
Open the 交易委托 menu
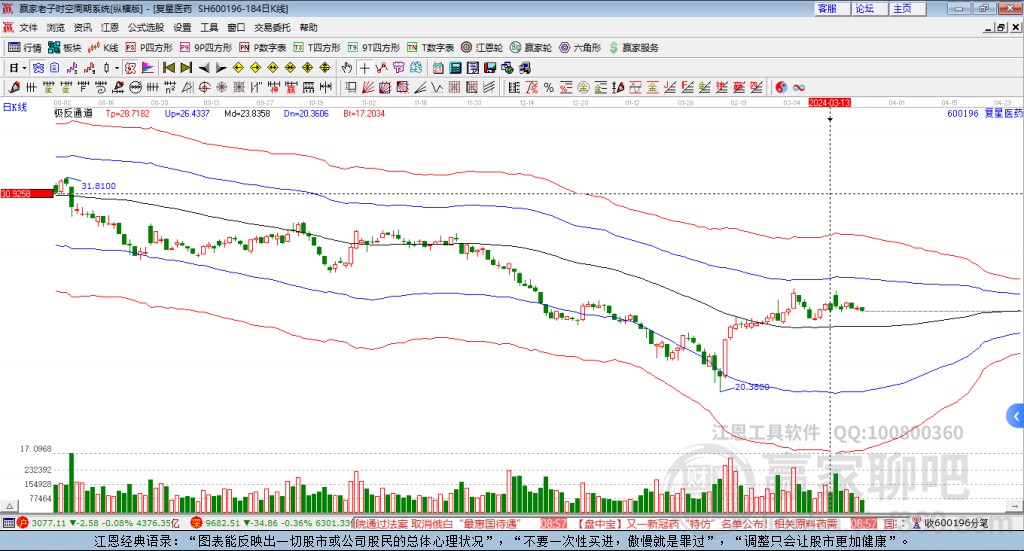coord(272,27)
